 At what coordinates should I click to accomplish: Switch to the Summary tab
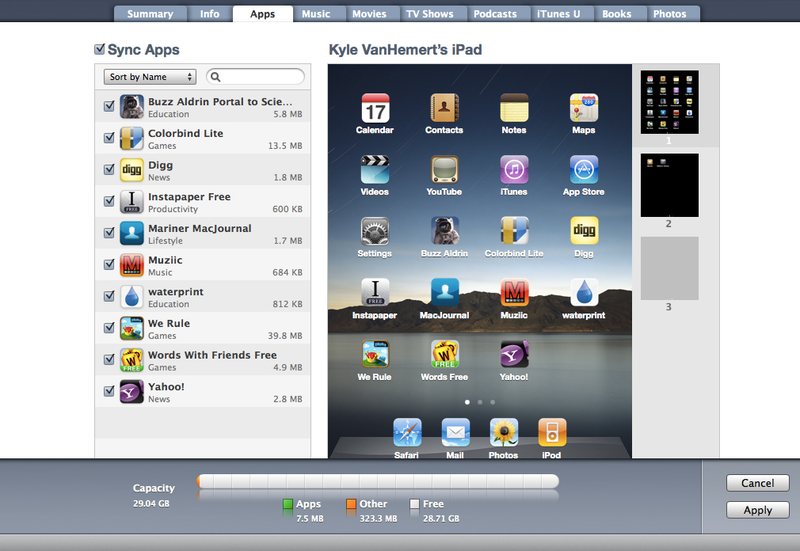click(150, 14)
